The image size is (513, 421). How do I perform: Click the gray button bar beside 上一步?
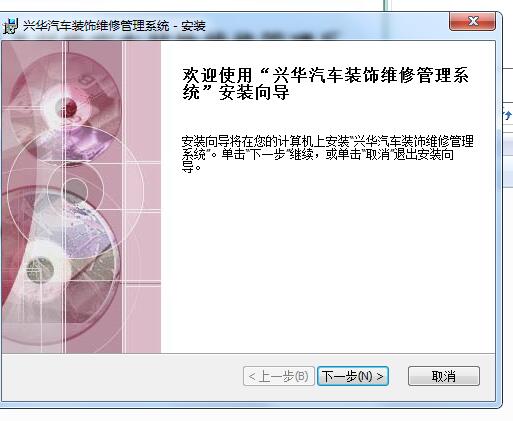tap(122, 377)
